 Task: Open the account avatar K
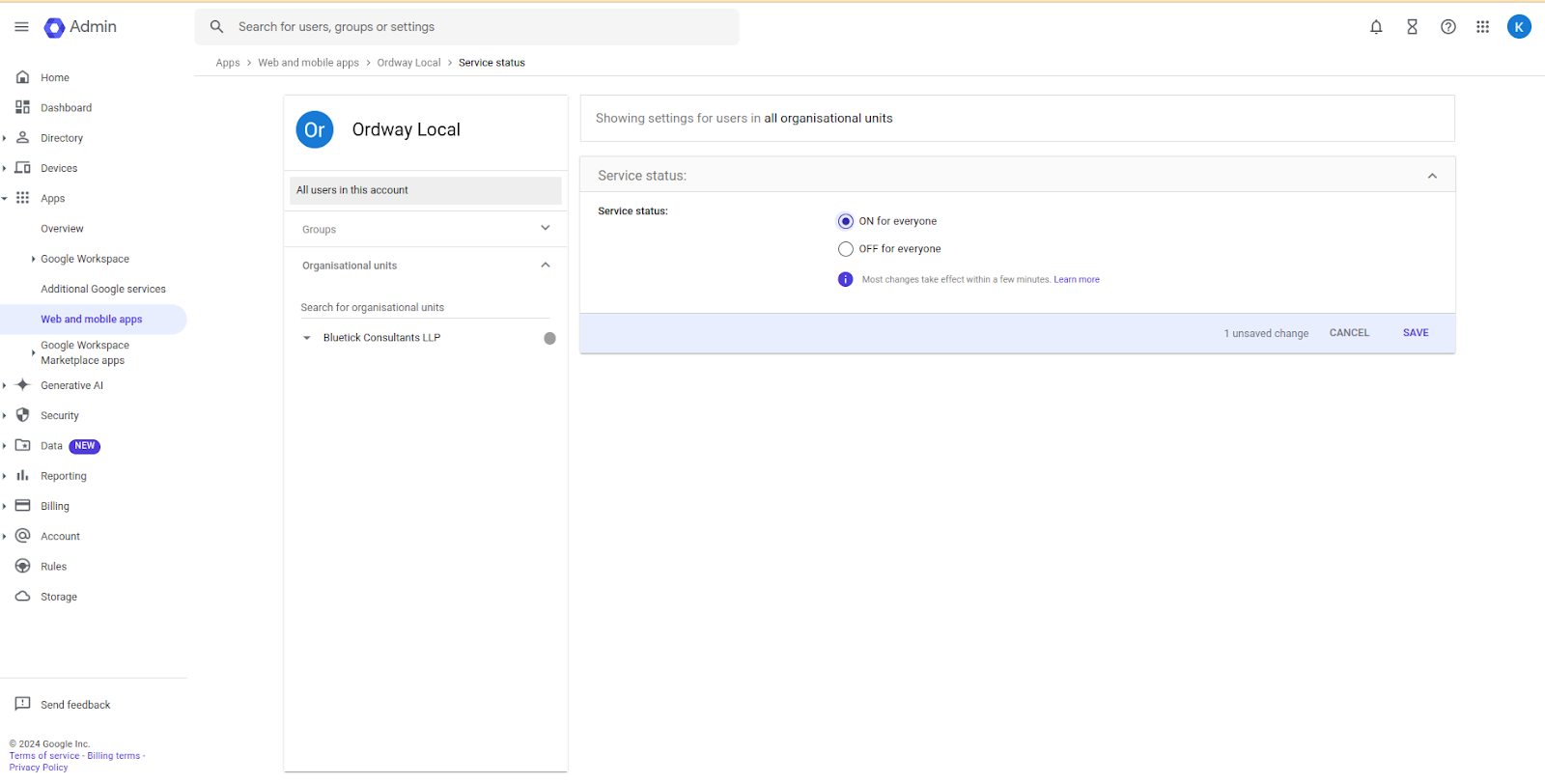pos(1519,27)
